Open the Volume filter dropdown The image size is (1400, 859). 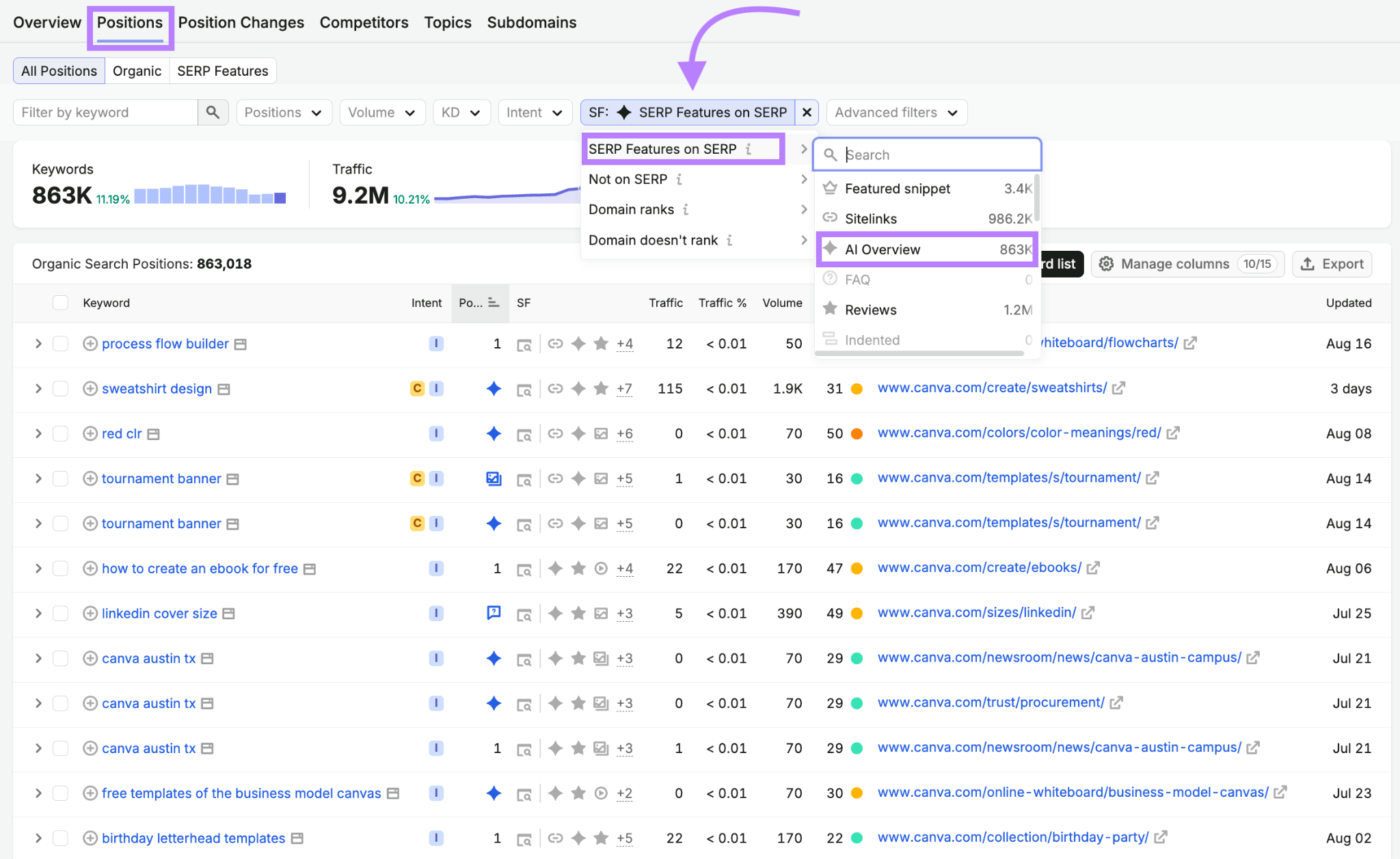coord(382,112)
